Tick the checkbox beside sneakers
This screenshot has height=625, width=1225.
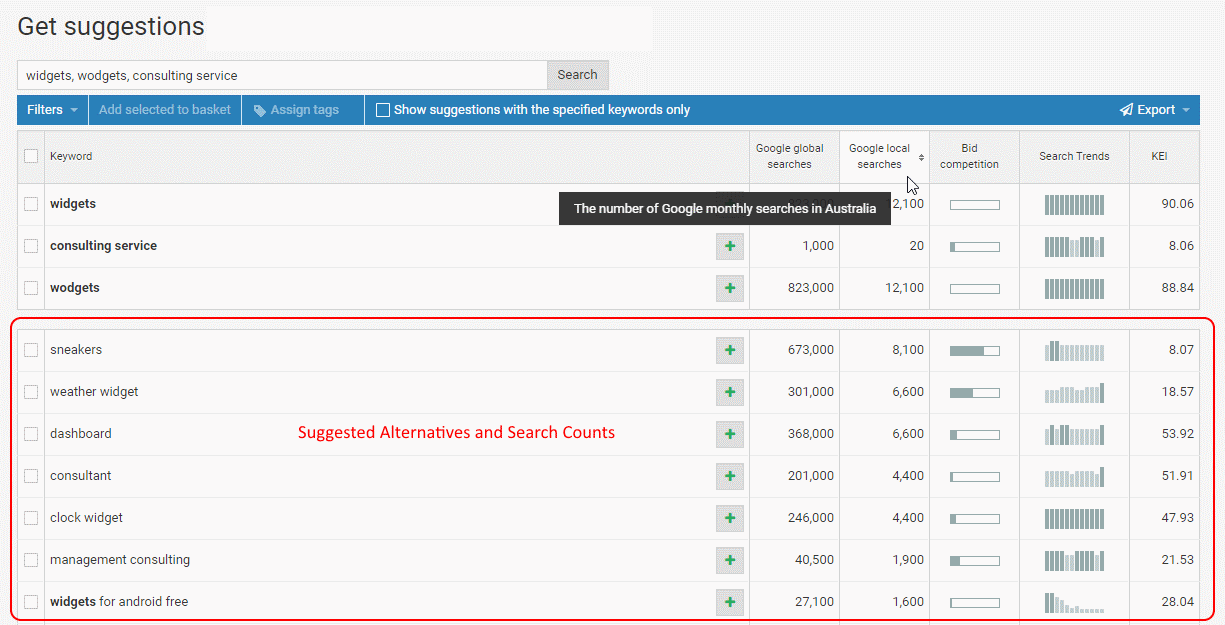(x=31, y=350)
